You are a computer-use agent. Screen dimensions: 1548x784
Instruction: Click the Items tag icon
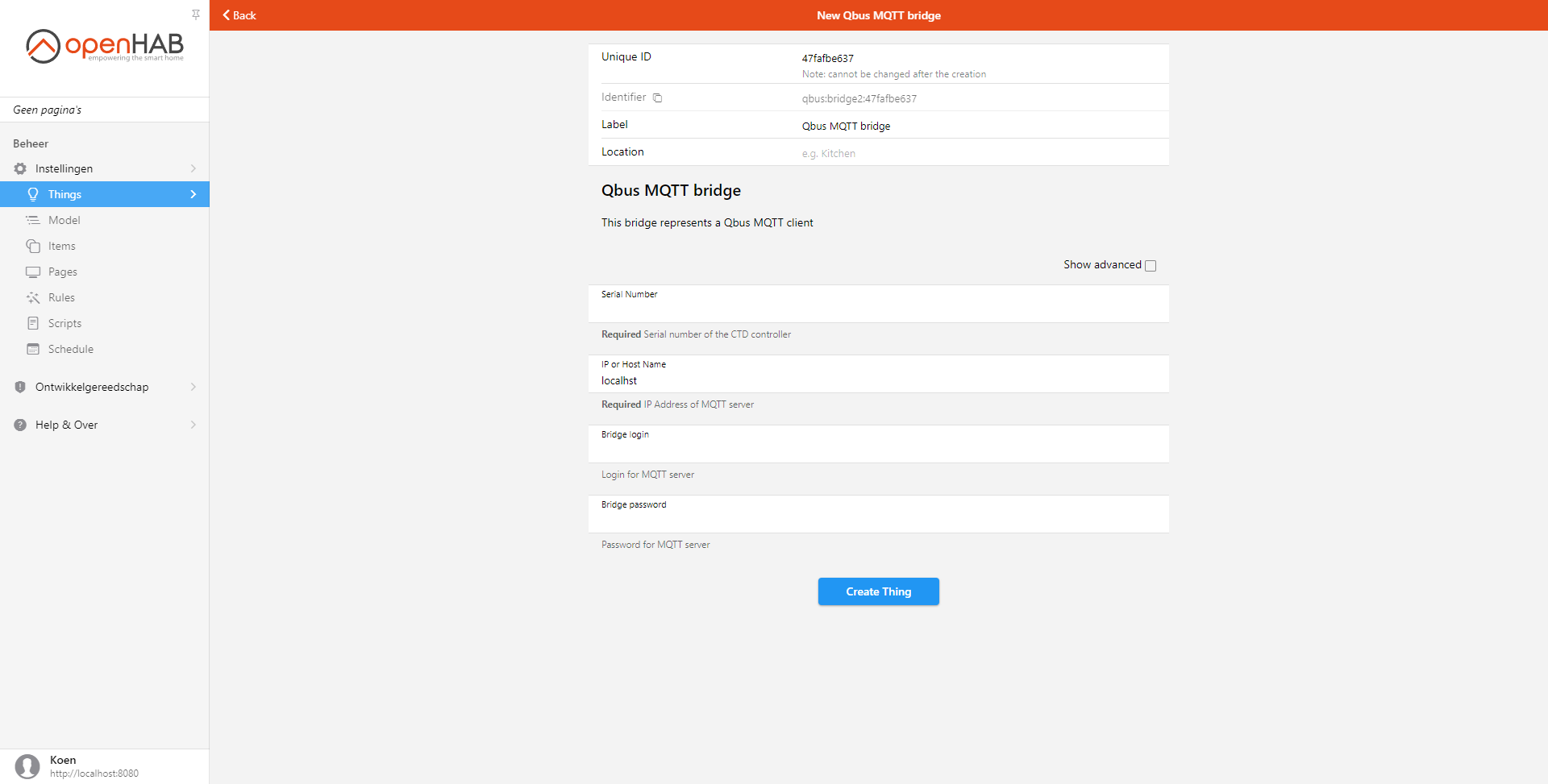tap(33, 246)
